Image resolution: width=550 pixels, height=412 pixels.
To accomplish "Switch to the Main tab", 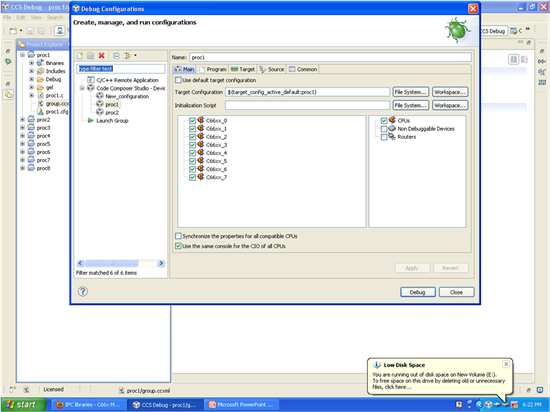I will tap(184, 69).
